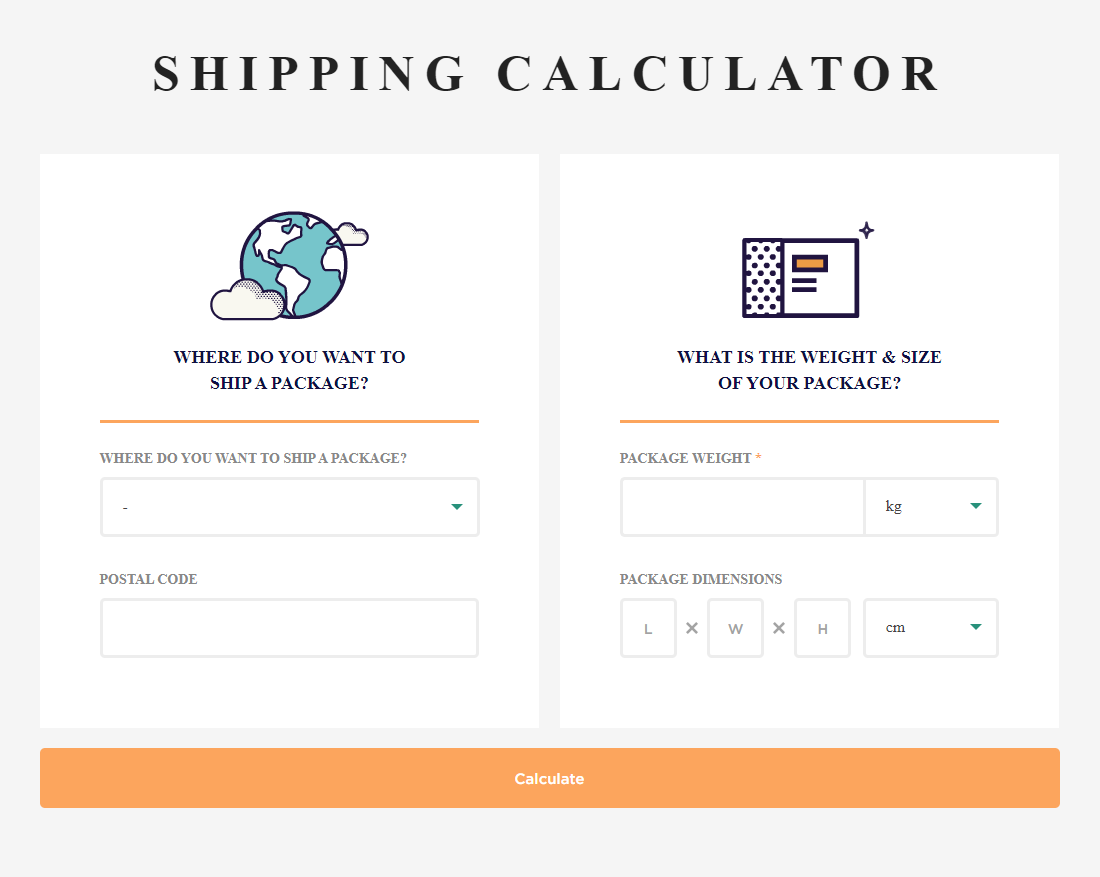
Task: Select the H height dimension field
Action: pos(822,628)
